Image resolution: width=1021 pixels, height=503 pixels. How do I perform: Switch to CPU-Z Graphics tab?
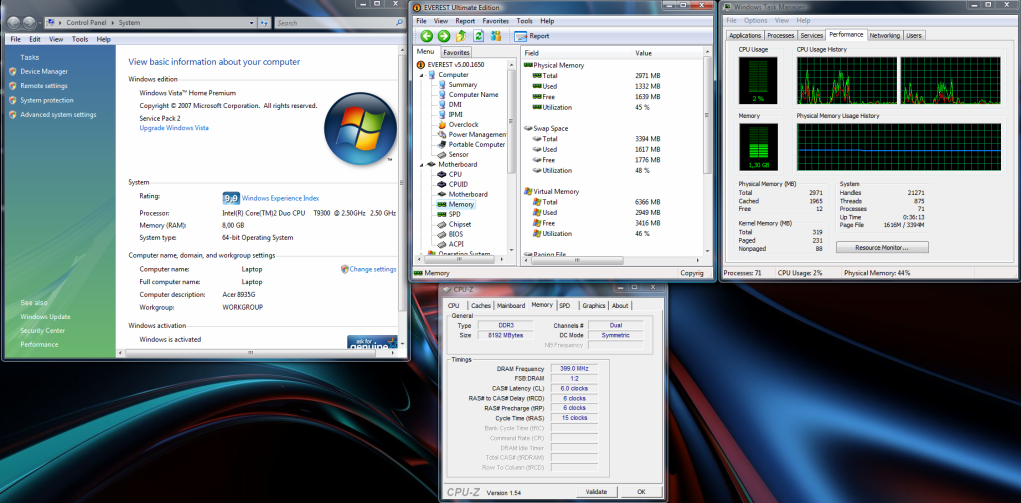[x=594, y=306]
